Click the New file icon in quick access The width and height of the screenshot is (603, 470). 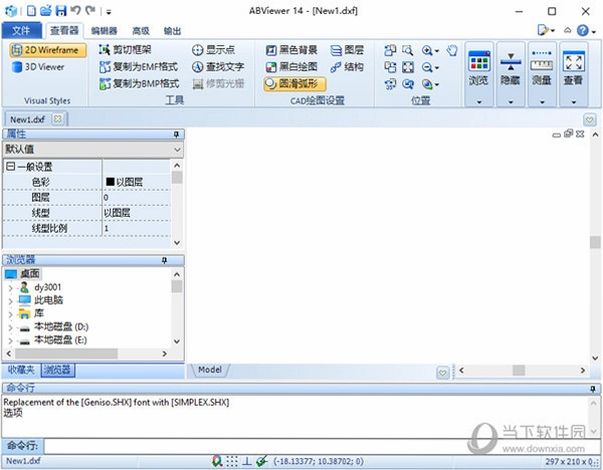[x=32, y=11]
